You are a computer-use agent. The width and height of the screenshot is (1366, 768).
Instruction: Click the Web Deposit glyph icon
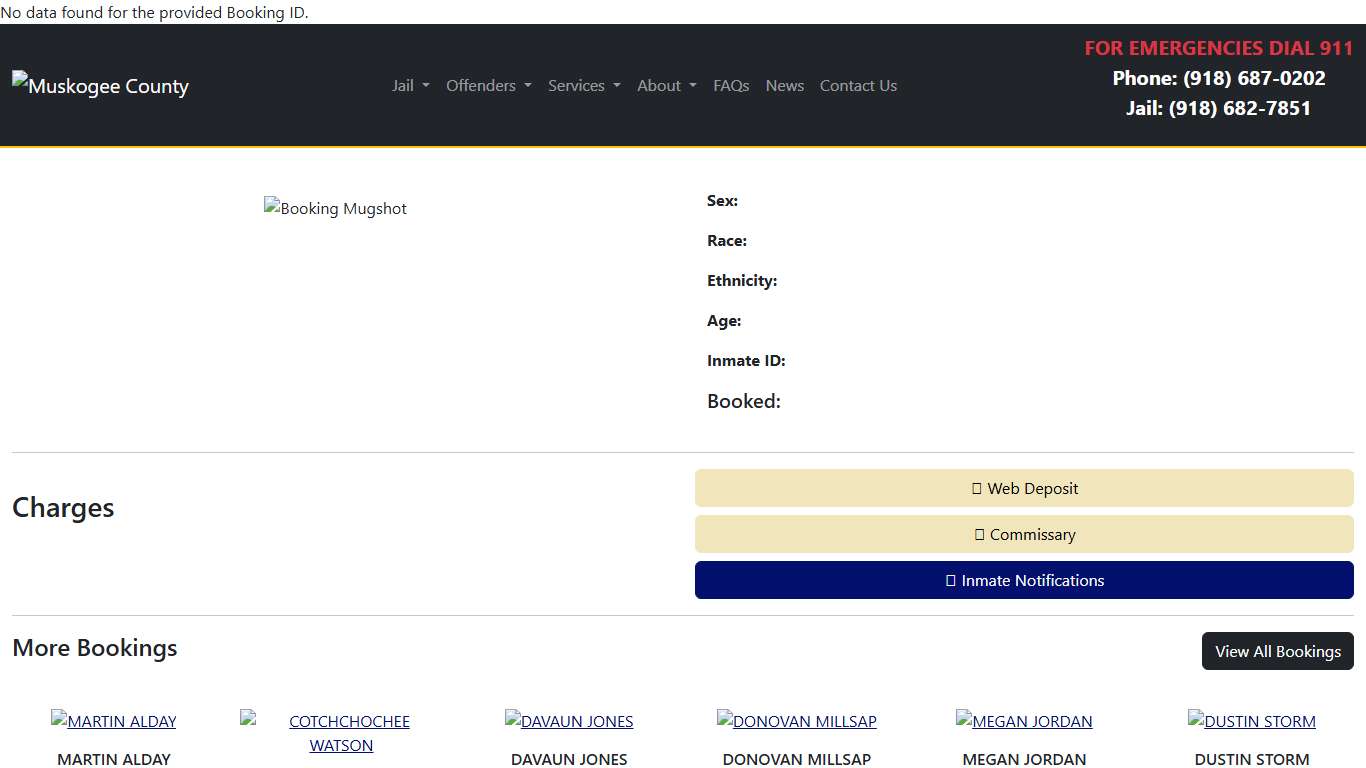tap(977, 488)
